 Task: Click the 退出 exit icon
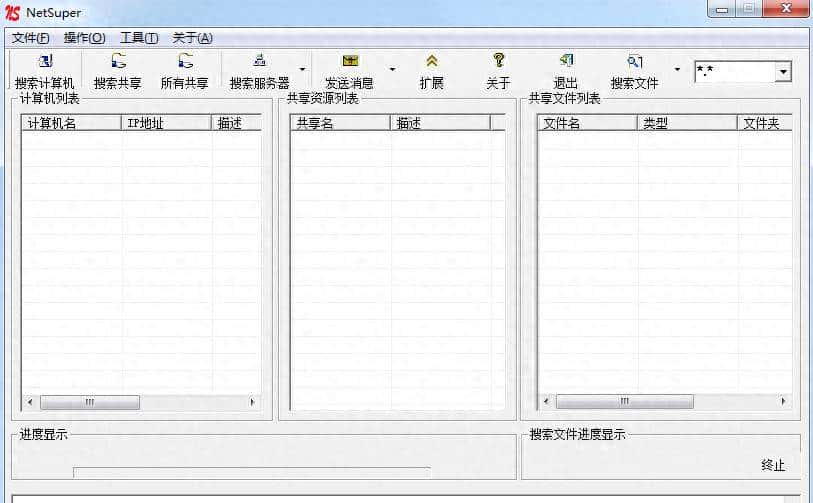pyautogui.click(x=567, y=61)
